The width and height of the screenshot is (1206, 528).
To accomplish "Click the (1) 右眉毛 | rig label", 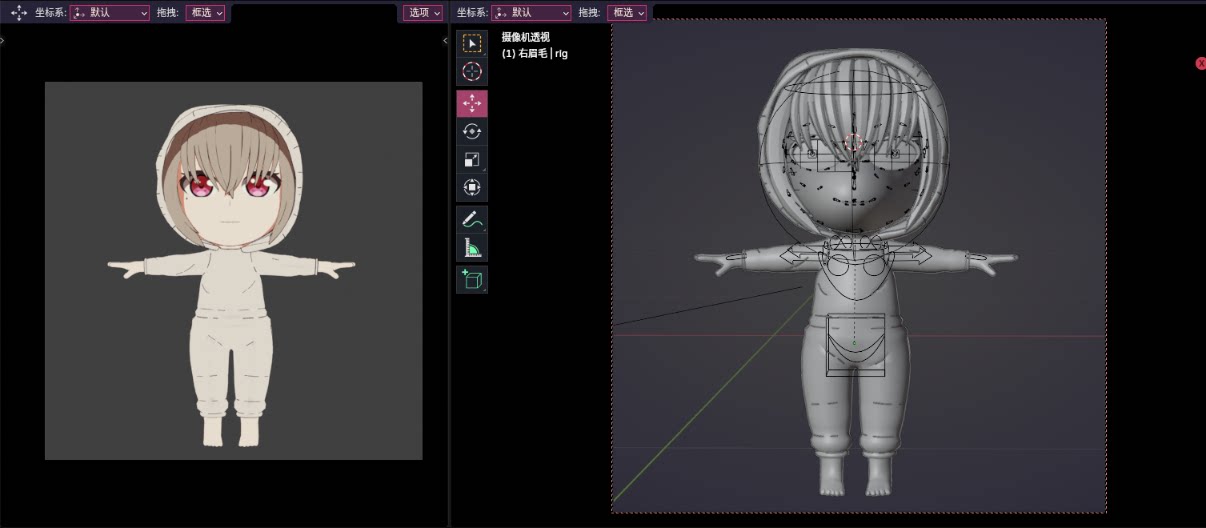I will [x=535, y=53].
